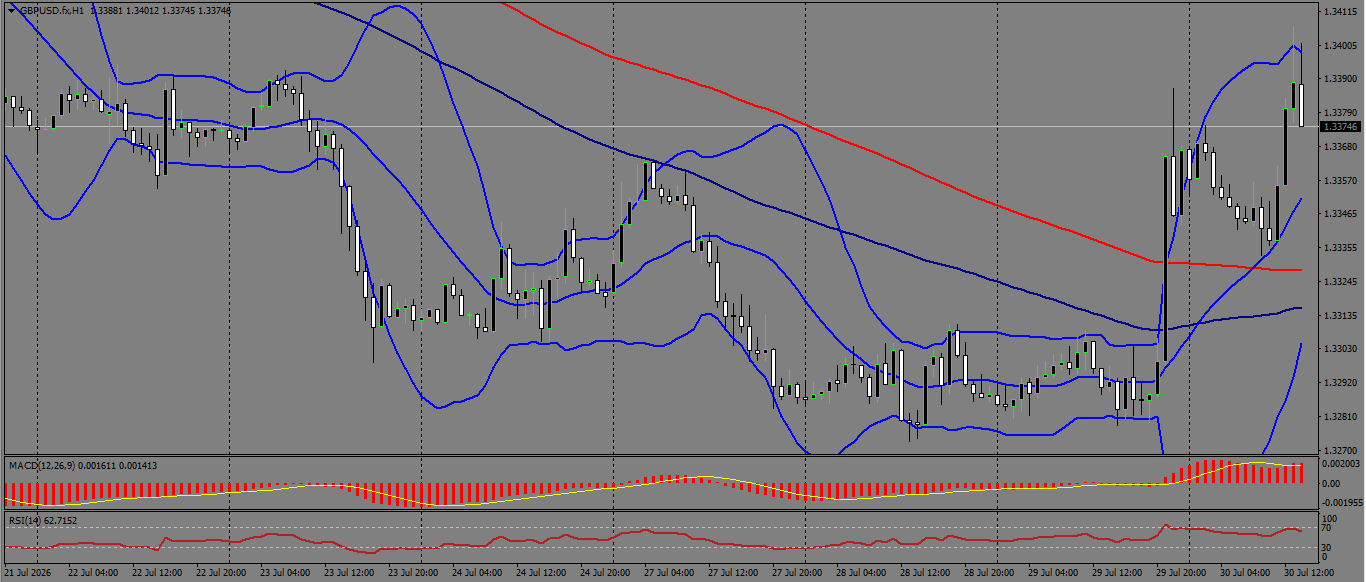Click the 1.32700 price scale label
1366x582 pixels.
point(1339,451)
